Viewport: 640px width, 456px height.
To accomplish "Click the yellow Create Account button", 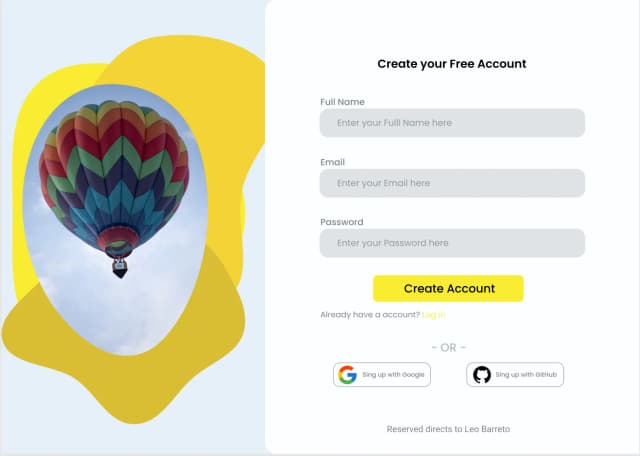I will click(x=448, y=289).
